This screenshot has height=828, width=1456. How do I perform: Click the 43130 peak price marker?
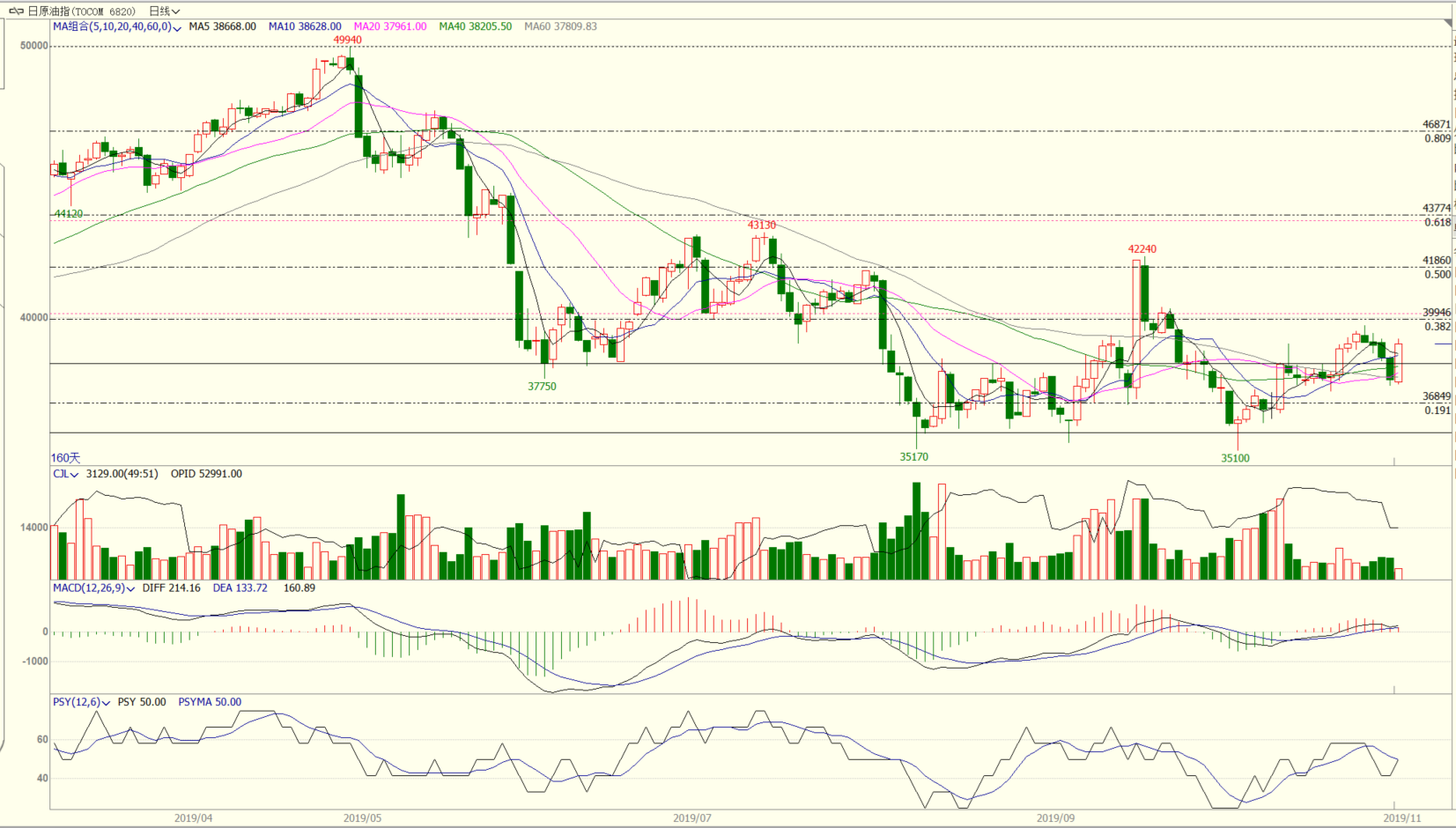(x=762, y=225)
